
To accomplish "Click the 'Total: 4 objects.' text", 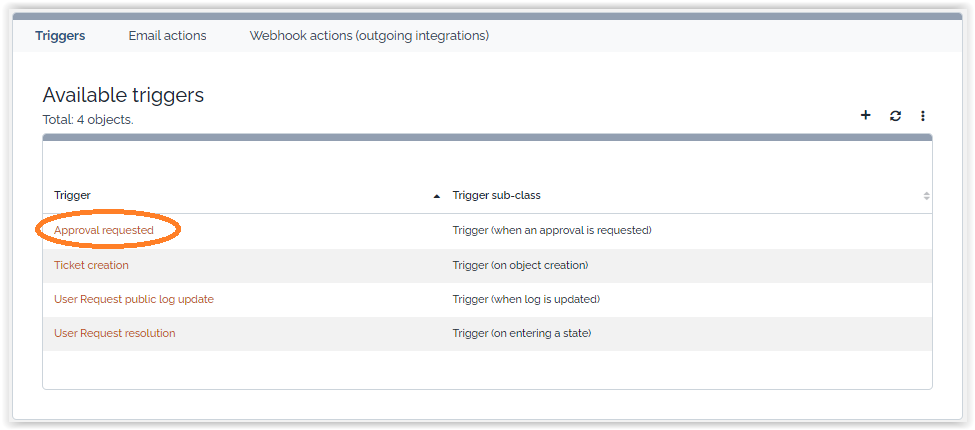I will click(88, 119).
